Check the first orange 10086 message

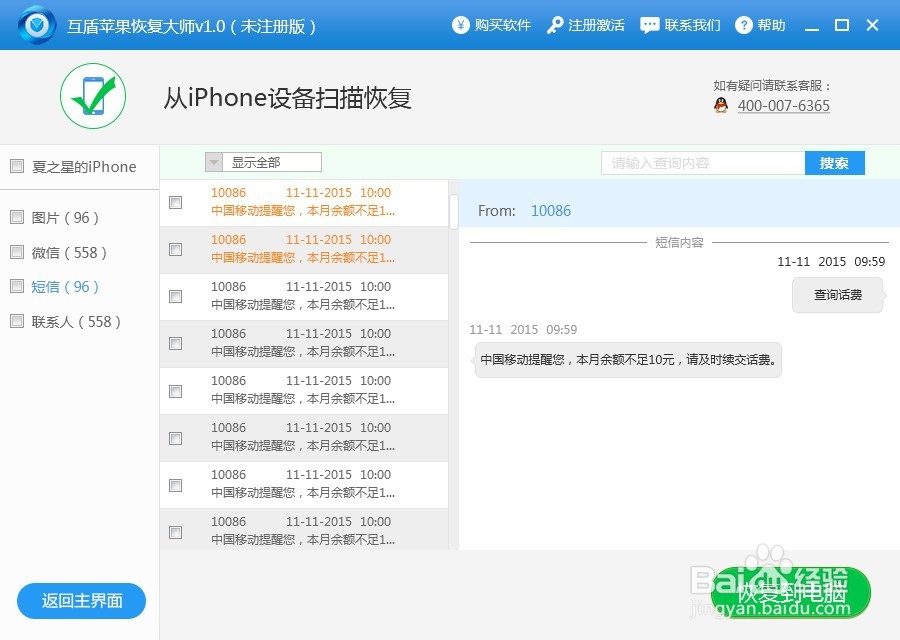176,203
